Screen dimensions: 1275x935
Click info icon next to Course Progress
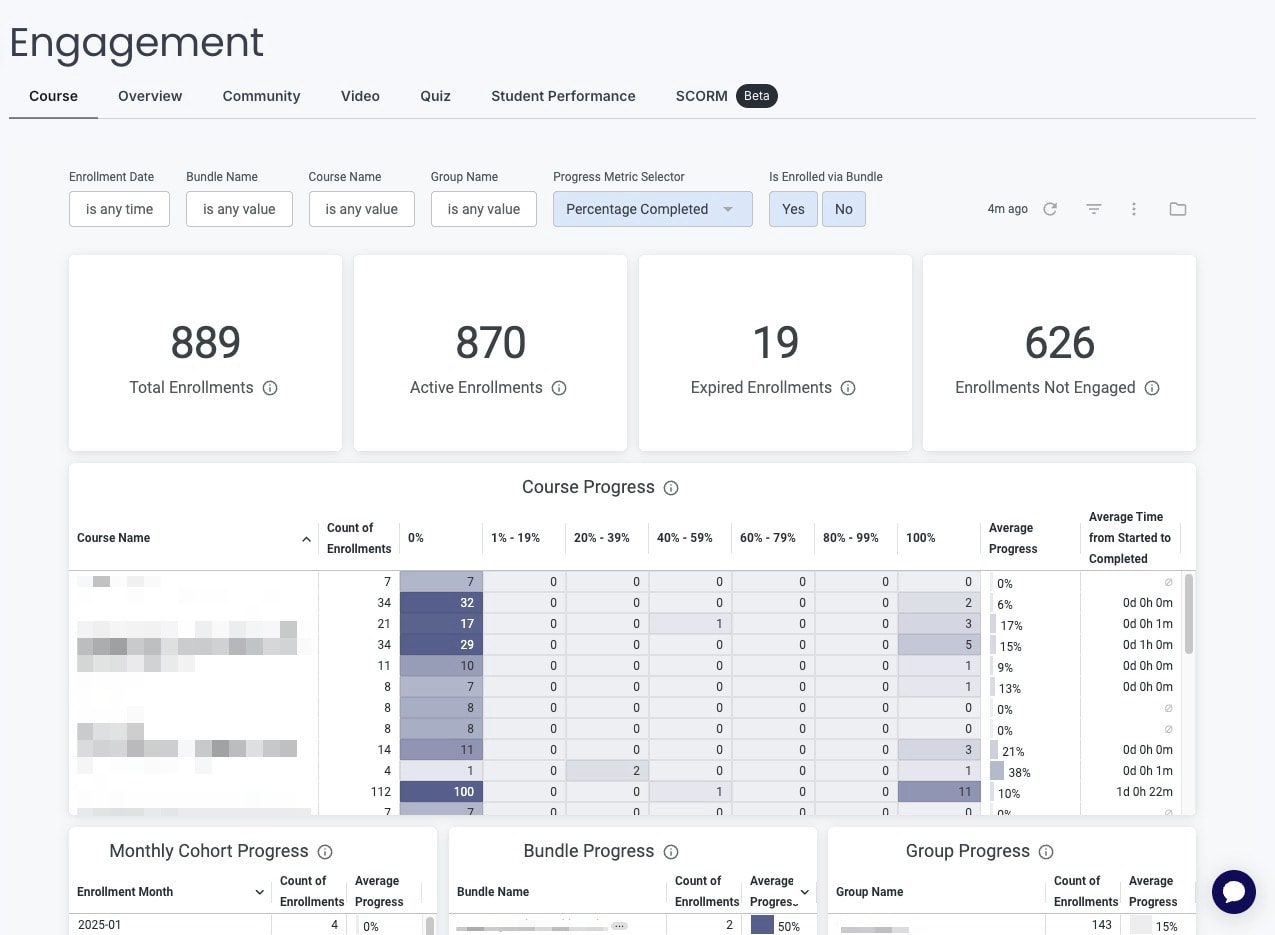coord(671,488)
